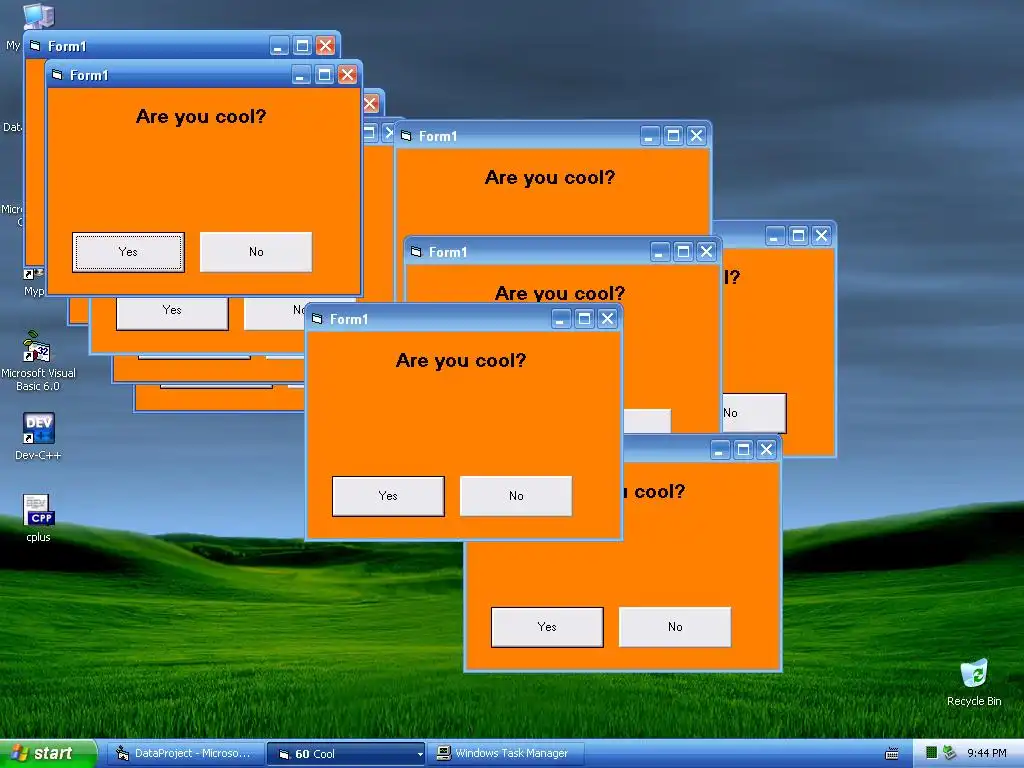Viewport: 1024px width, 768px height.
Task: Close the rearmost Form1 at the top-left corner
Action: [x=325, y=46]
